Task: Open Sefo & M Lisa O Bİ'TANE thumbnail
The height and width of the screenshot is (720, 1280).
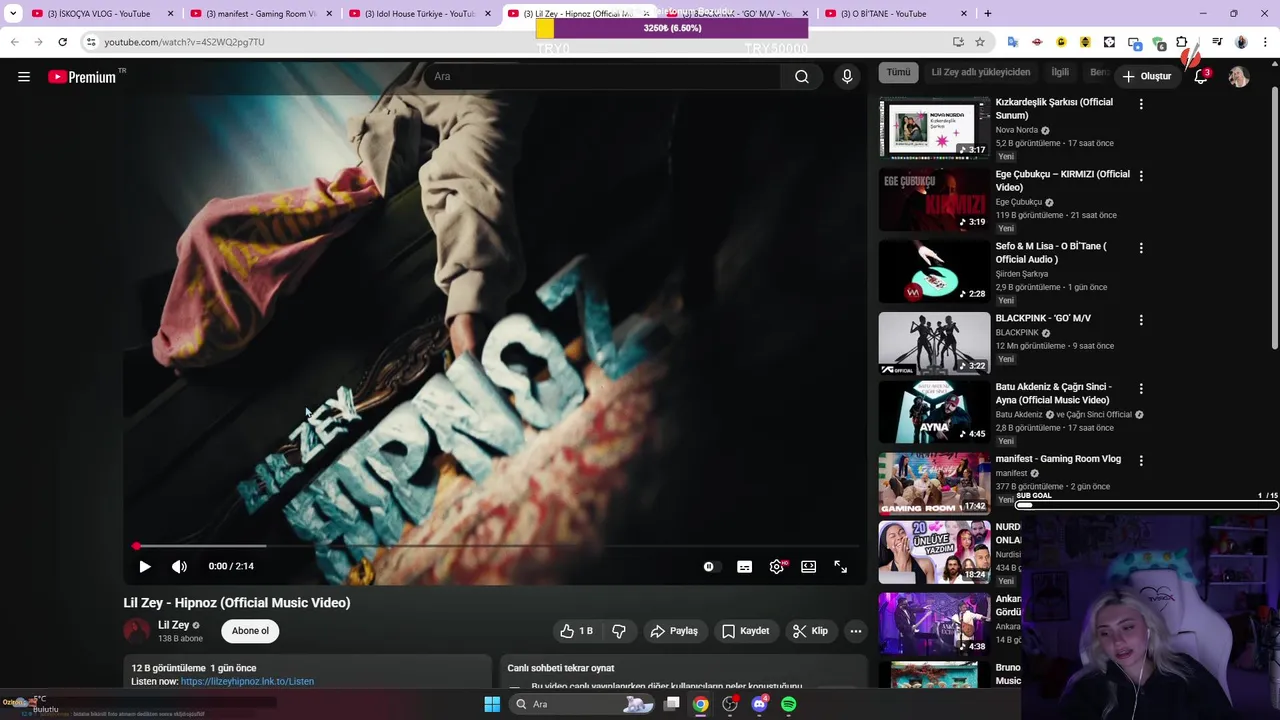Action: pyautogui.click(x=934, y=271)
